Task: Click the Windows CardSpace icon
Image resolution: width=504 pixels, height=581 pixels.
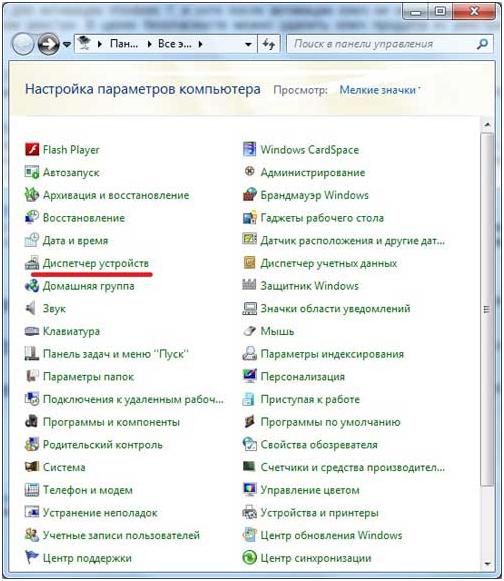Action: pos(249,150)
